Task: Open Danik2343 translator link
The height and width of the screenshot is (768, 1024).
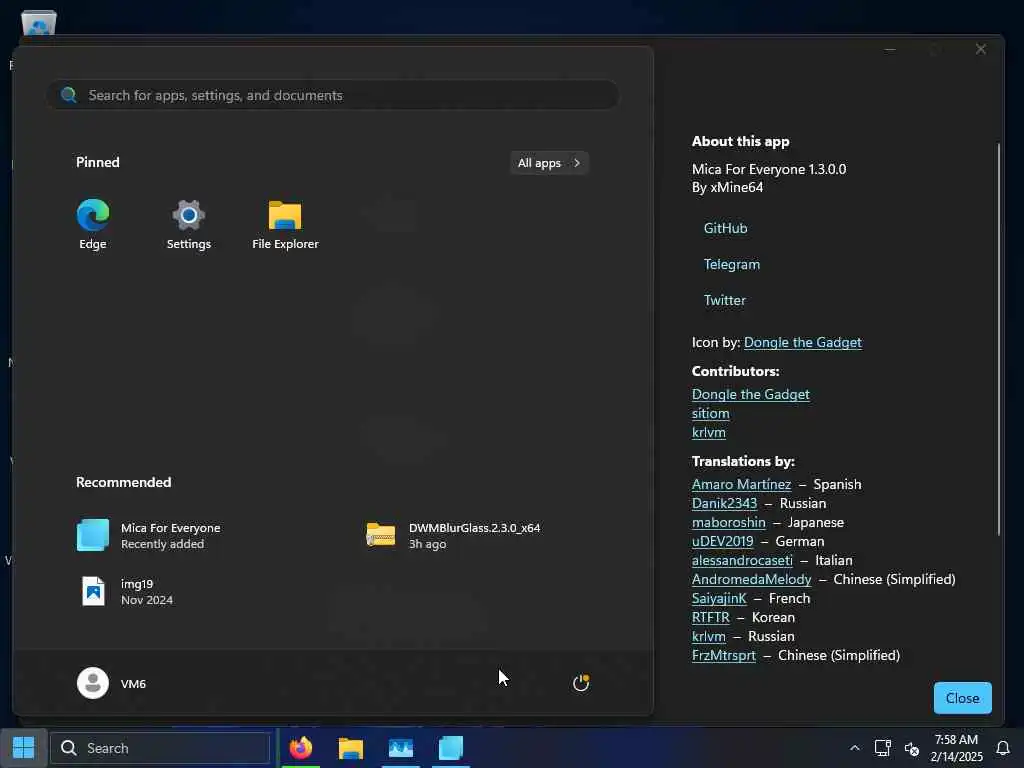Action: point(724,503)
